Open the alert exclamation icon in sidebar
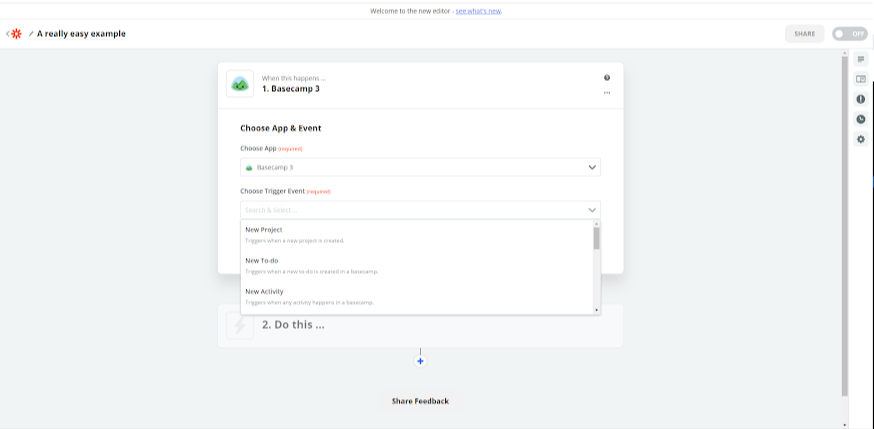Image resolution: width=874 pixels, height=429 pixels. click(861, 99)
